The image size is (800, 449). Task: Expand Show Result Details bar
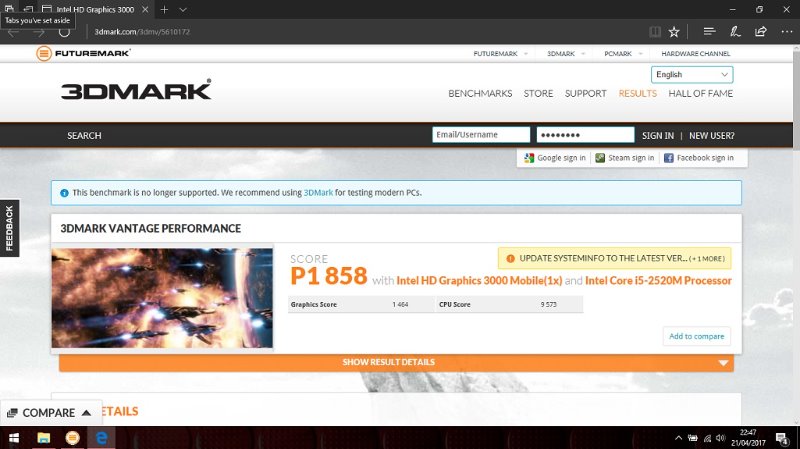(x=396, y=362)
